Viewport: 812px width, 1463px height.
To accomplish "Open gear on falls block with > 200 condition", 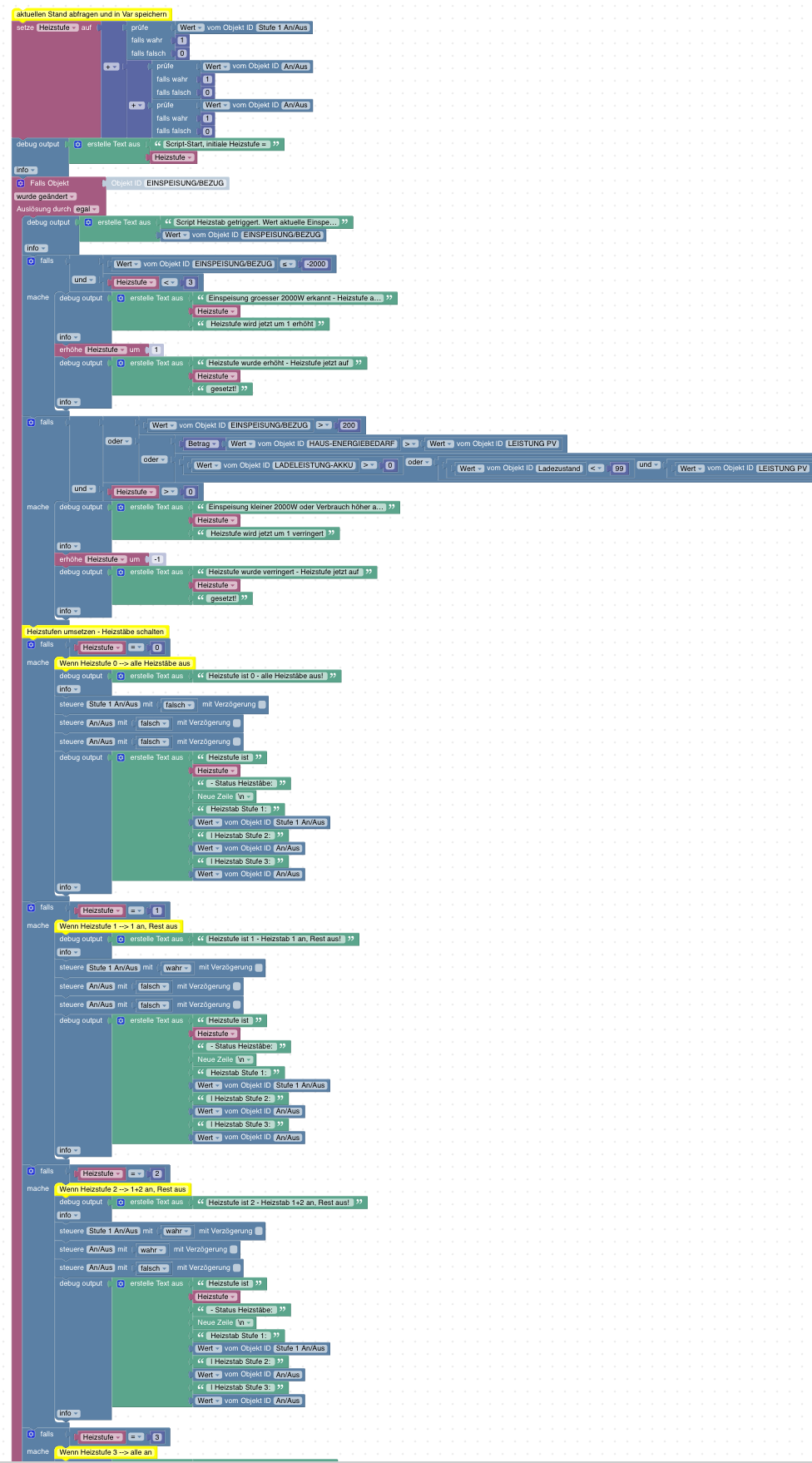I will (x=31, y=422).
